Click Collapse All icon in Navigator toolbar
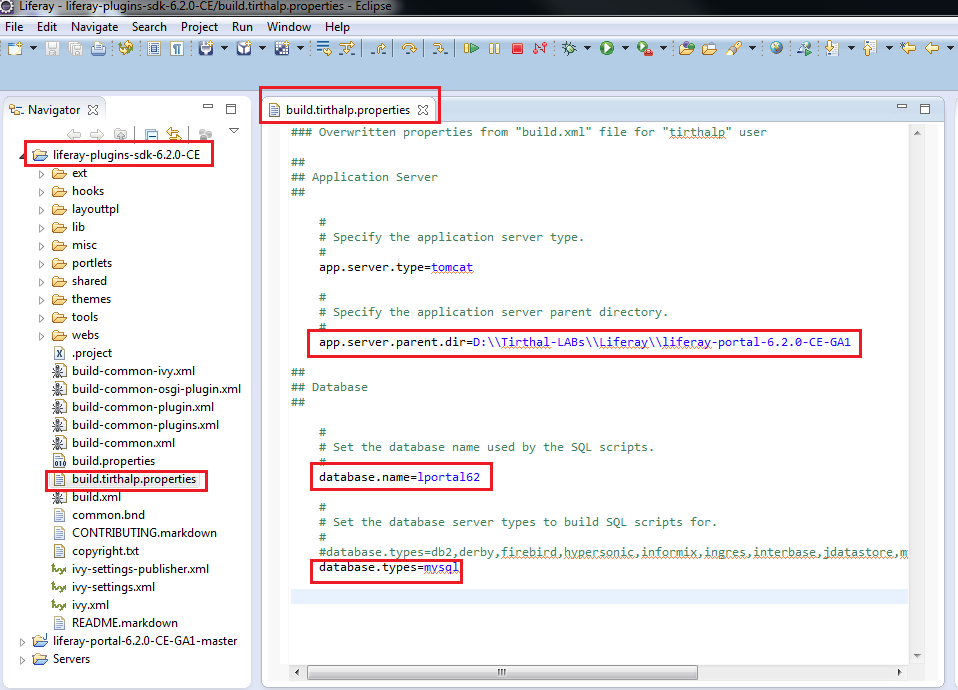This screenshot has height=690, width=958. (x=151, y=133)
